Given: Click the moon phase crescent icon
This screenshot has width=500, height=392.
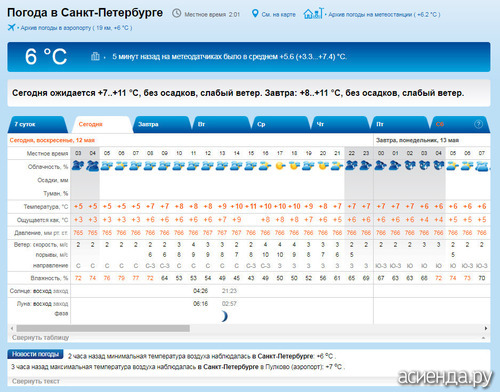Looking at the screenshot, I should pos(225,316).
